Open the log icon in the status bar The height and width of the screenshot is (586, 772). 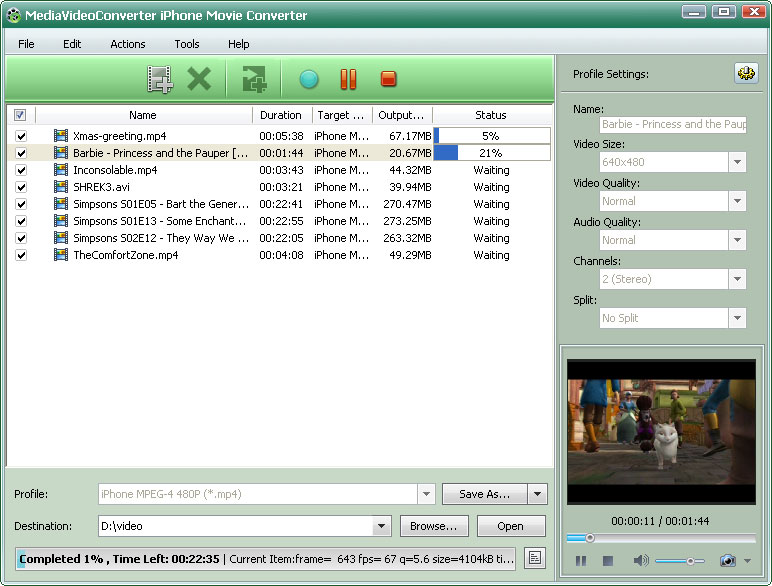(535, 558)
